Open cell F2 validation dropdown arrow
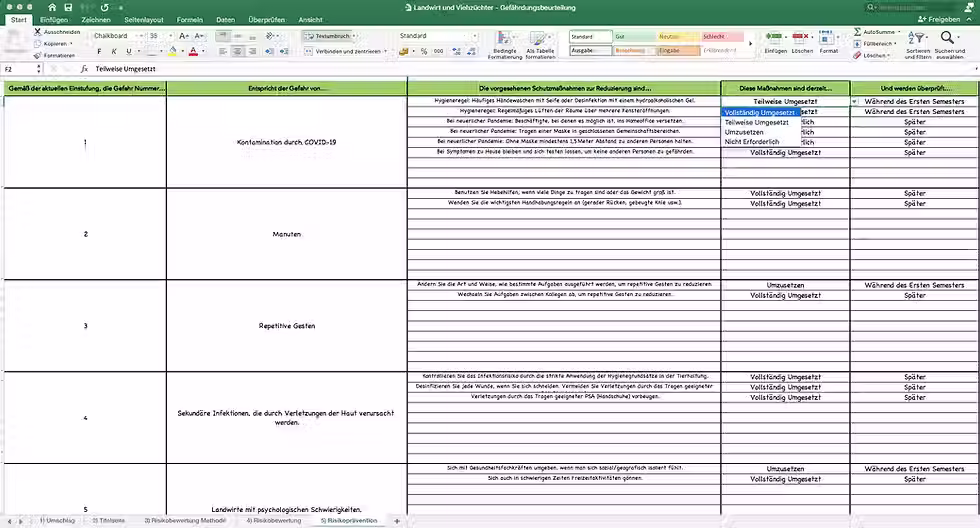The height and width of the screenshot is (528, 980). click(854, 101)
